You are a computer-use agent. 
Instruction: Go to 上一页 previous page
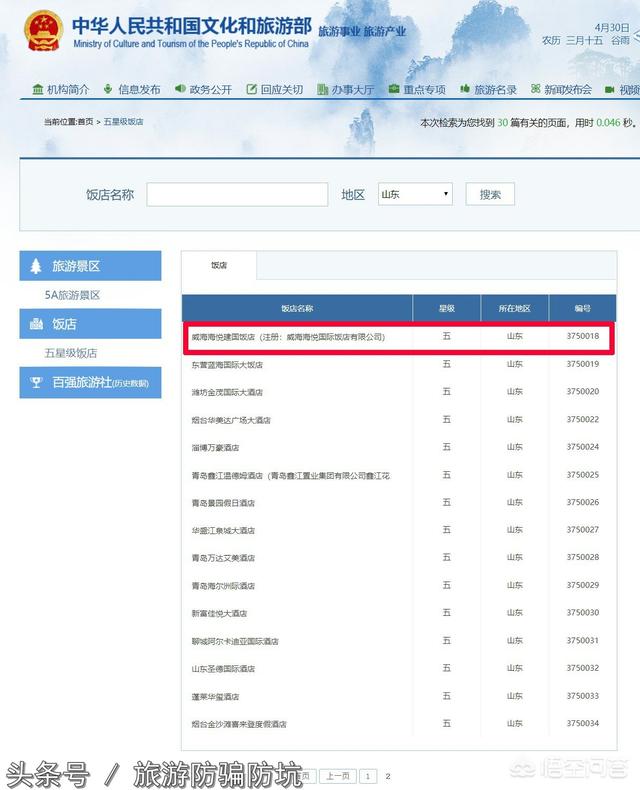click(338, 775)
